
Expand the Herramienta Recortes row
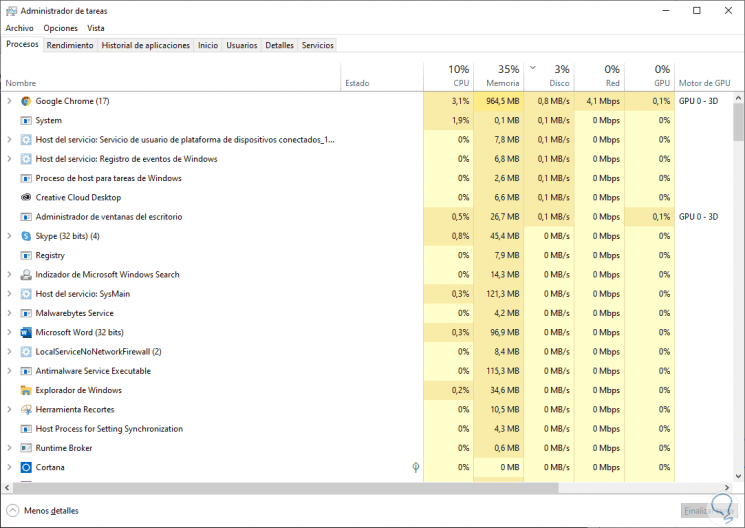[9, 410]
